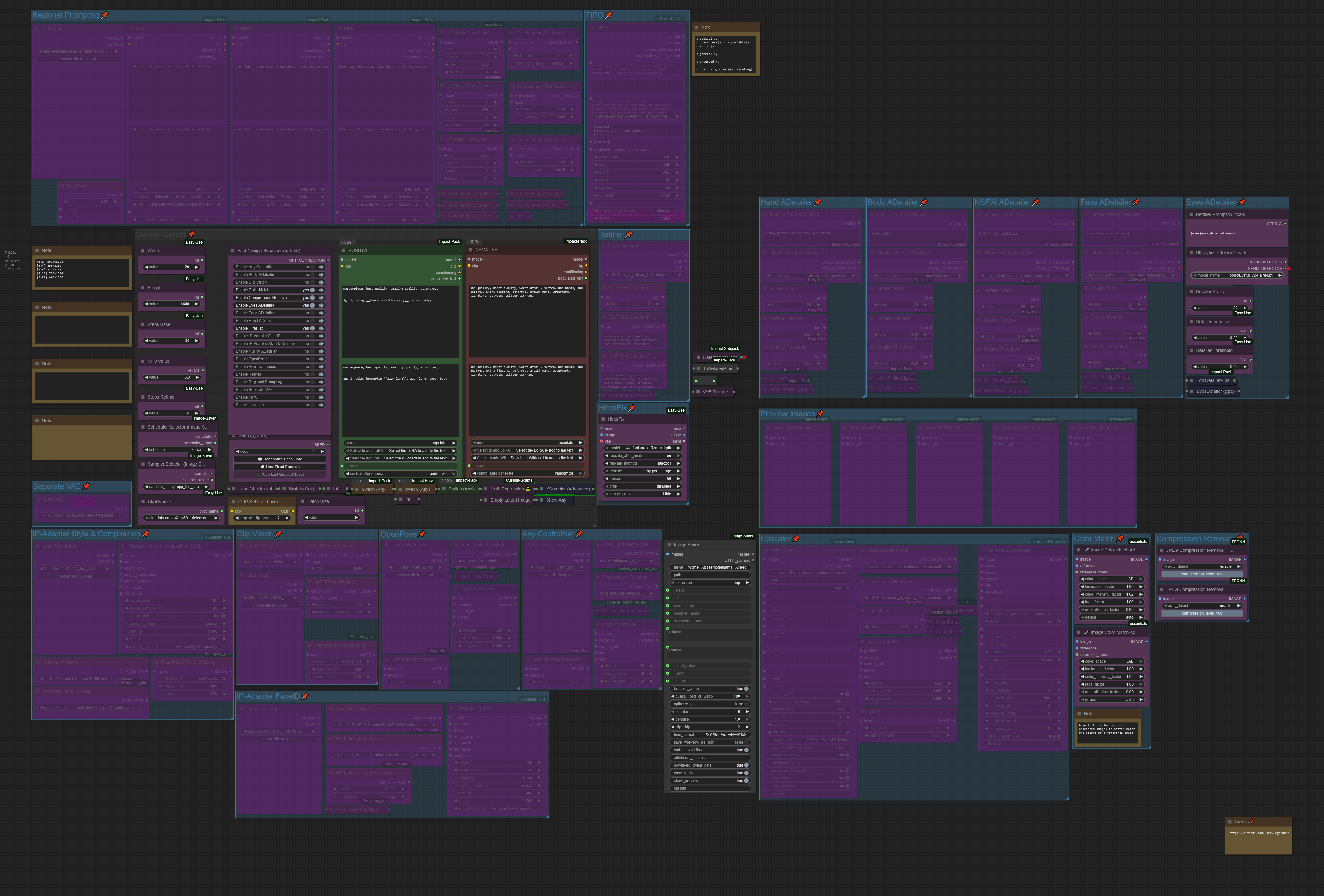Click collapse dot on POSITIVE node title

(343, 251)
